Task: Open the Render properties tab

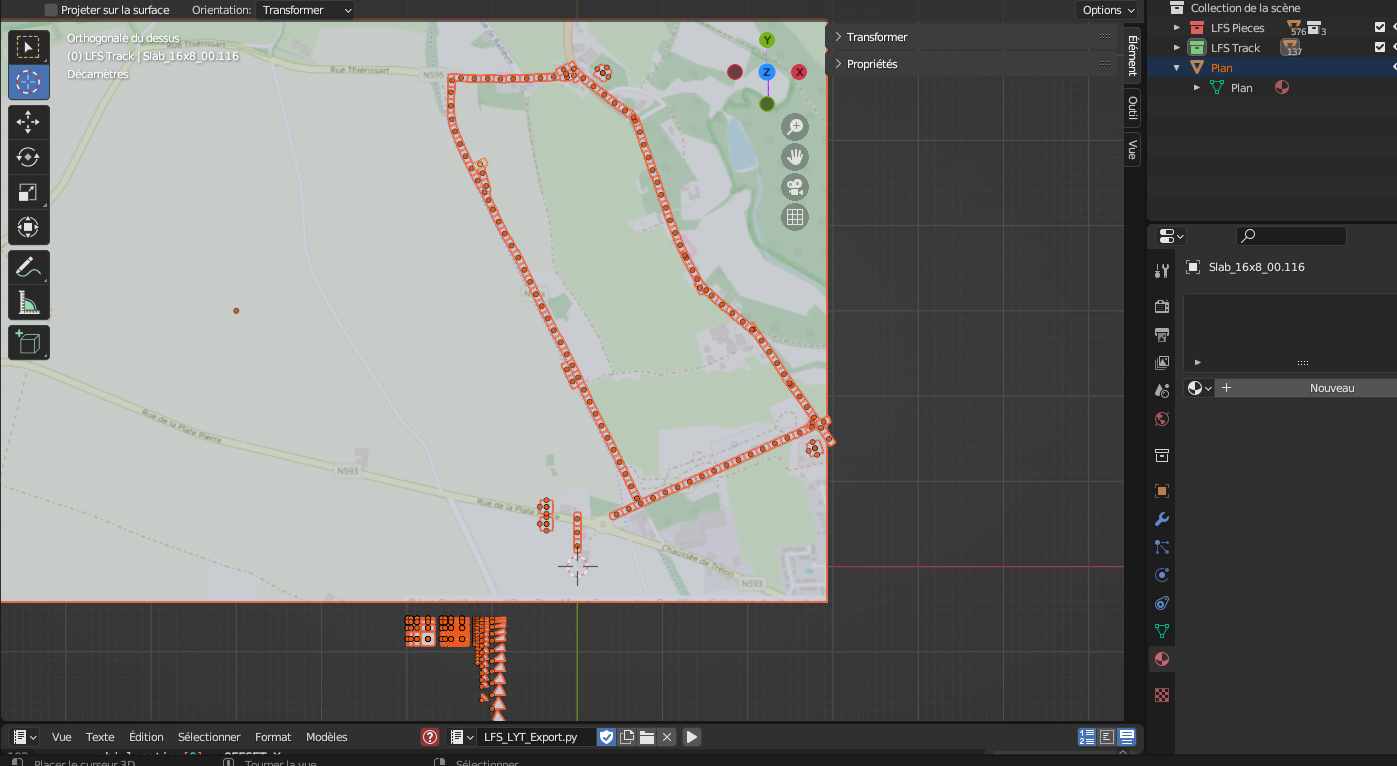Action: 1162,307
